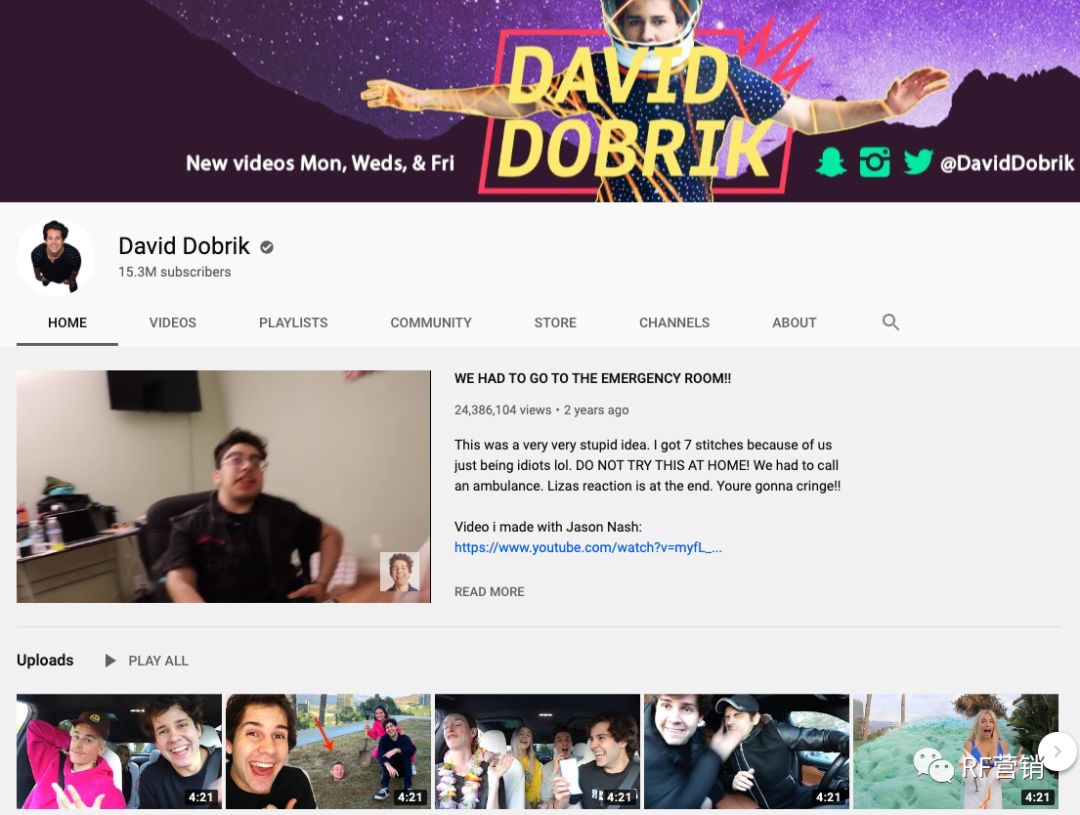Click the New videos Mon, Weds, & Fri text
Image resolution: width=1080 pixels, height=815 pixels.
point(320,163)
